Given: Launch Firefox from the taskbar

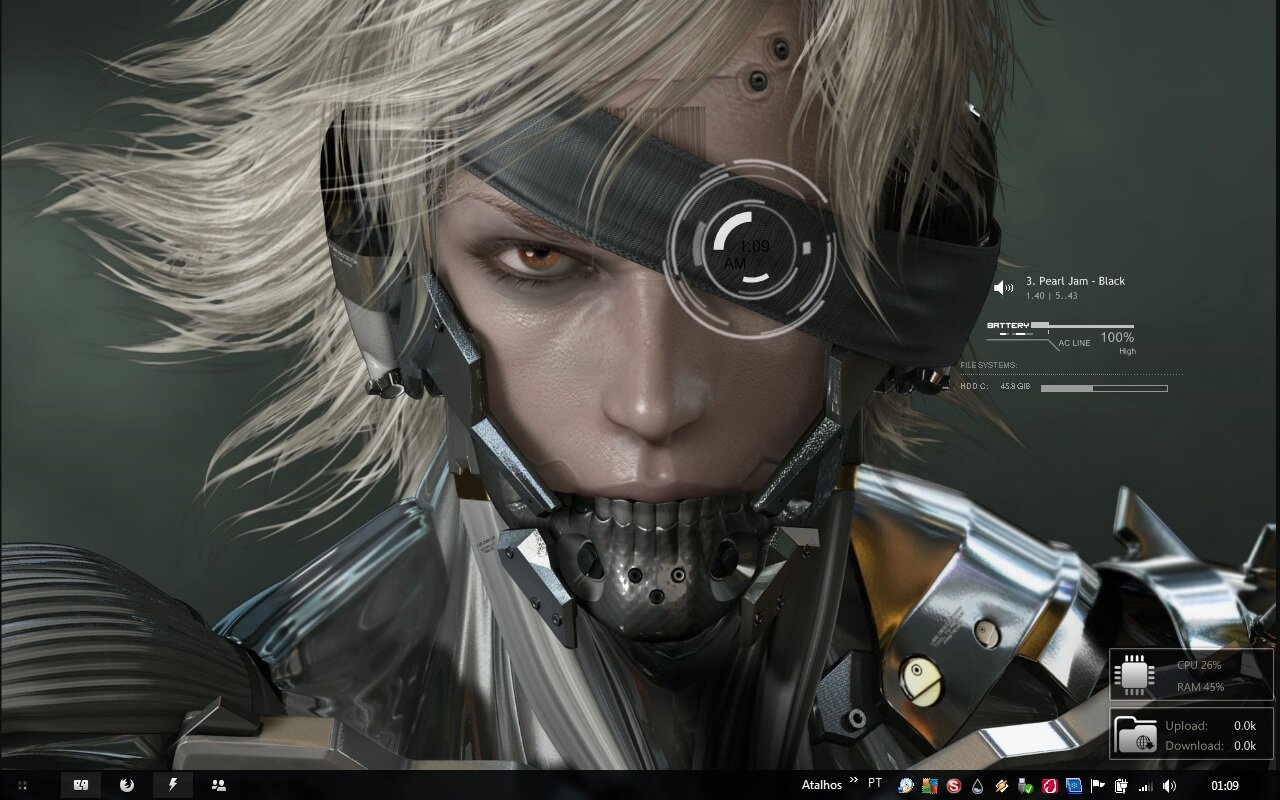Looking at the screenshot, I should coord(126,785).
